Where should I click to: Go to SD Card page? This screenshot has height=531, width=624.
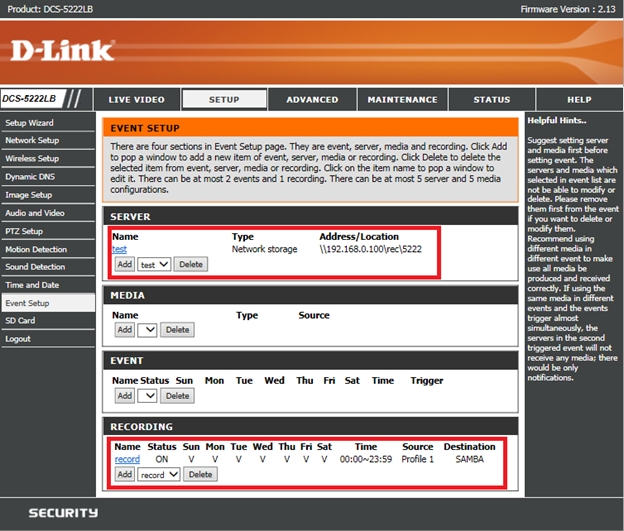tap(20, 320)
